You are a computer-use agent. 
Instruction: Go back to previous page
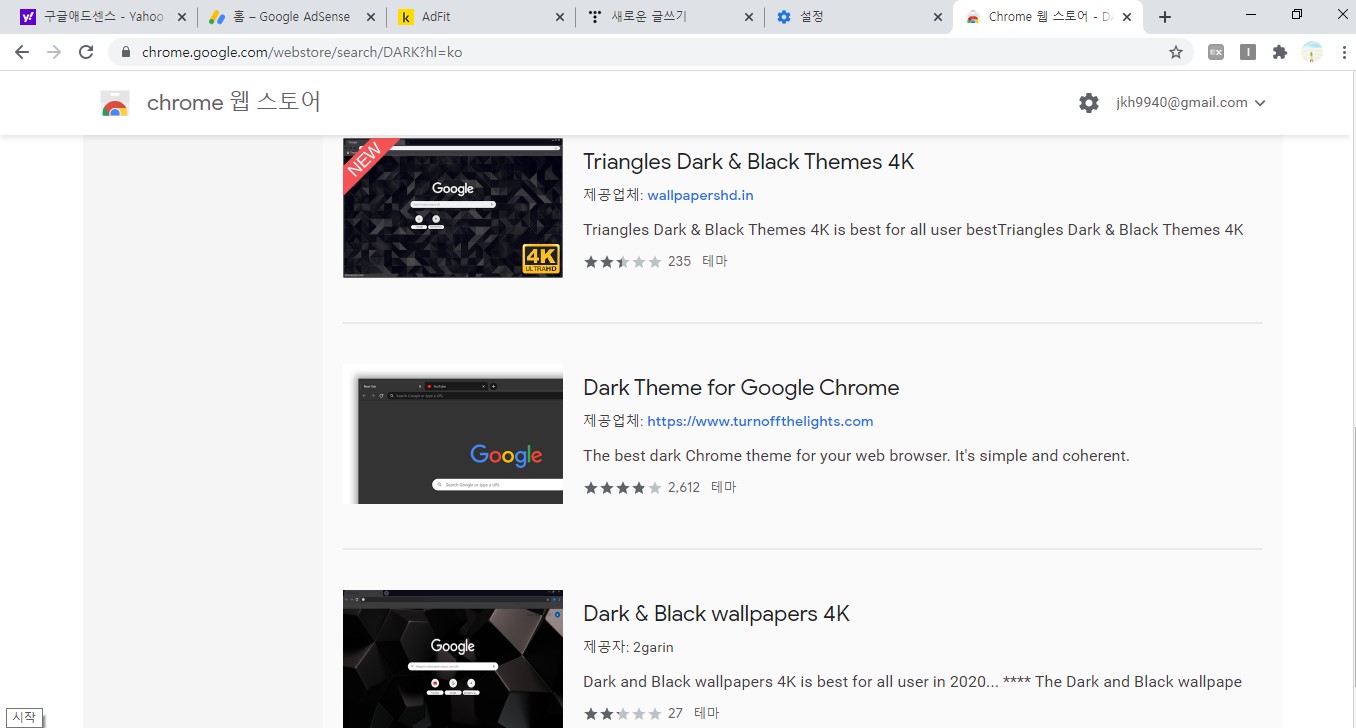22,52
